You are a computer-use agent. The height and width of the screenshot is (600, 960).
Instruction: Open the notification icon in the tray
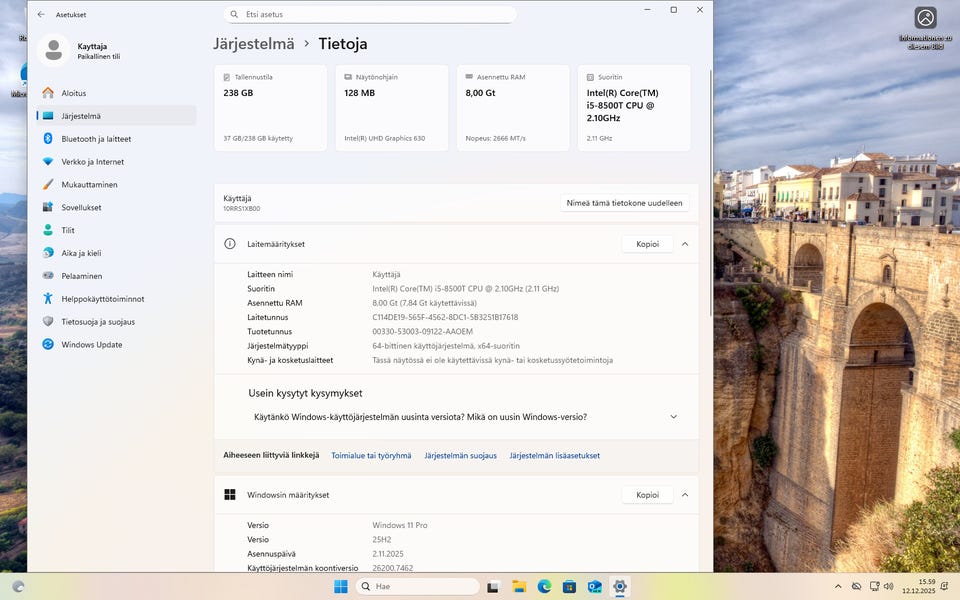(945, 587)
